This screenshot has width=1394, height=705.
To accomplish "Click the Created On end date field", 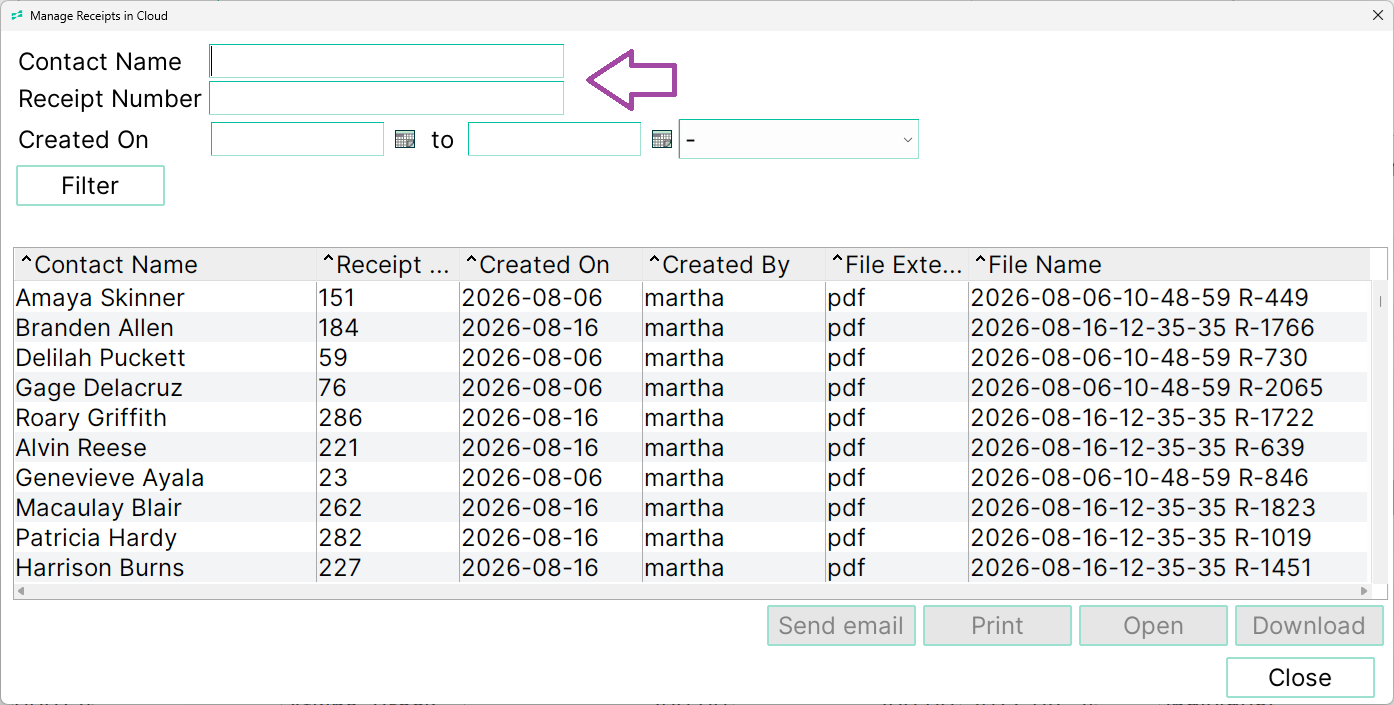I will pos(554,140).
